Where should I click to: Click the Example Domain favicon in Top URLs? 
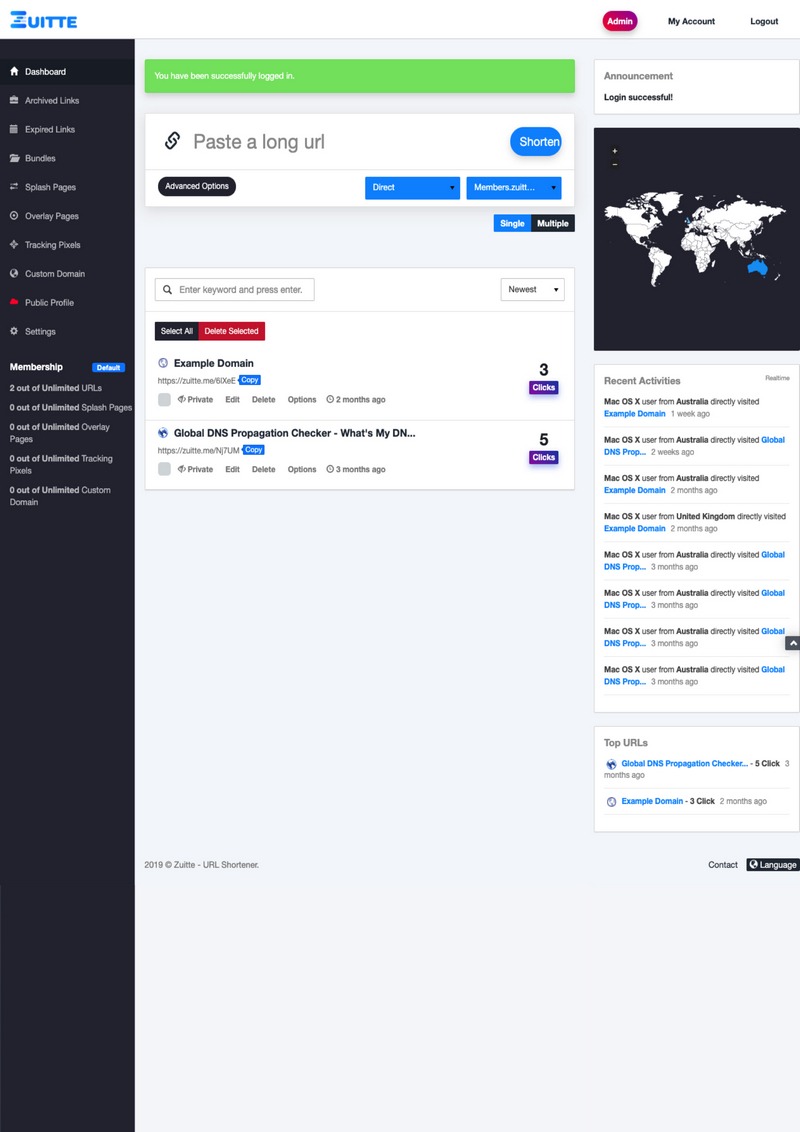tap(612, 801)
